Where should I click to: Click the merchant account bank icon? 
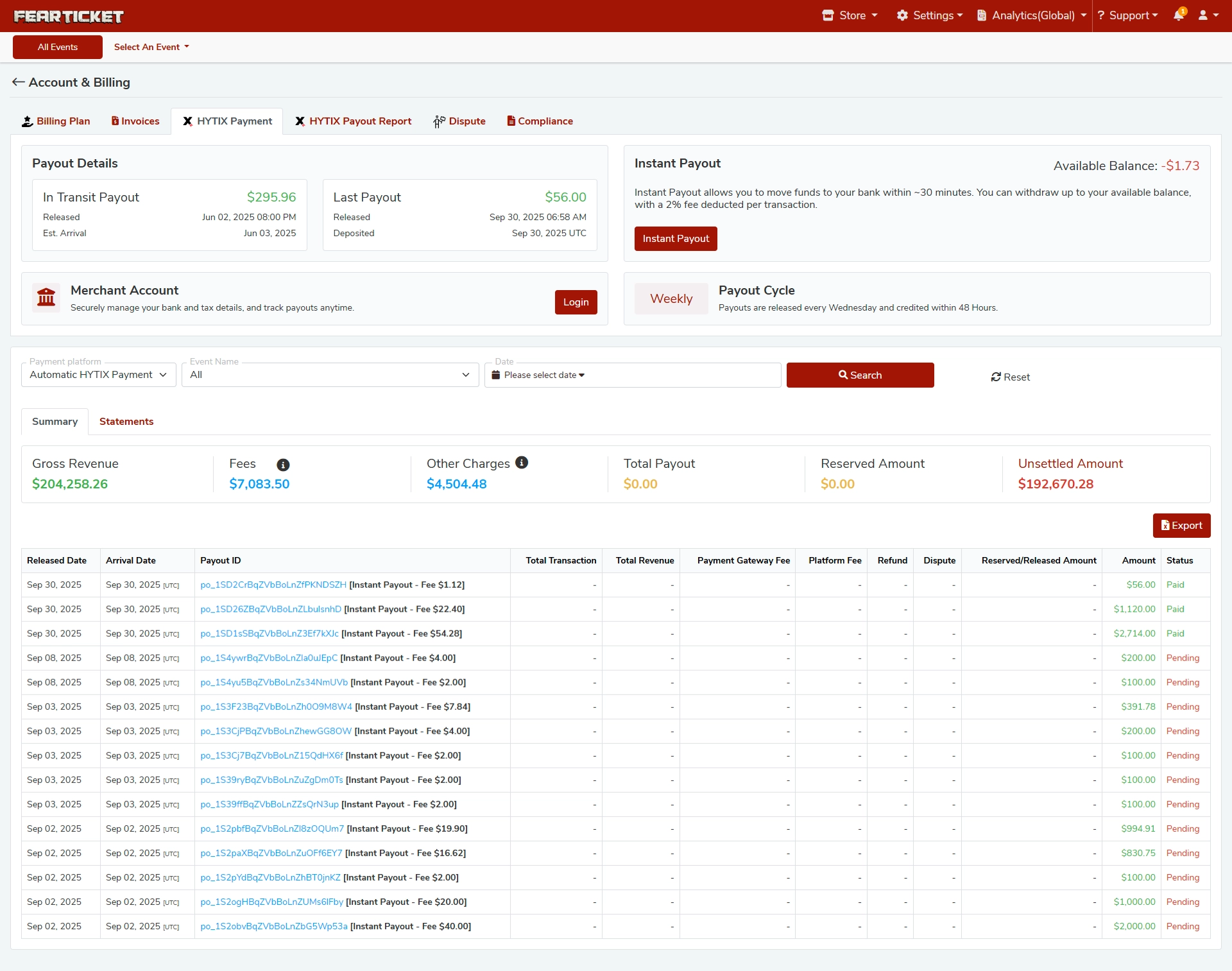tap(46, 298)
